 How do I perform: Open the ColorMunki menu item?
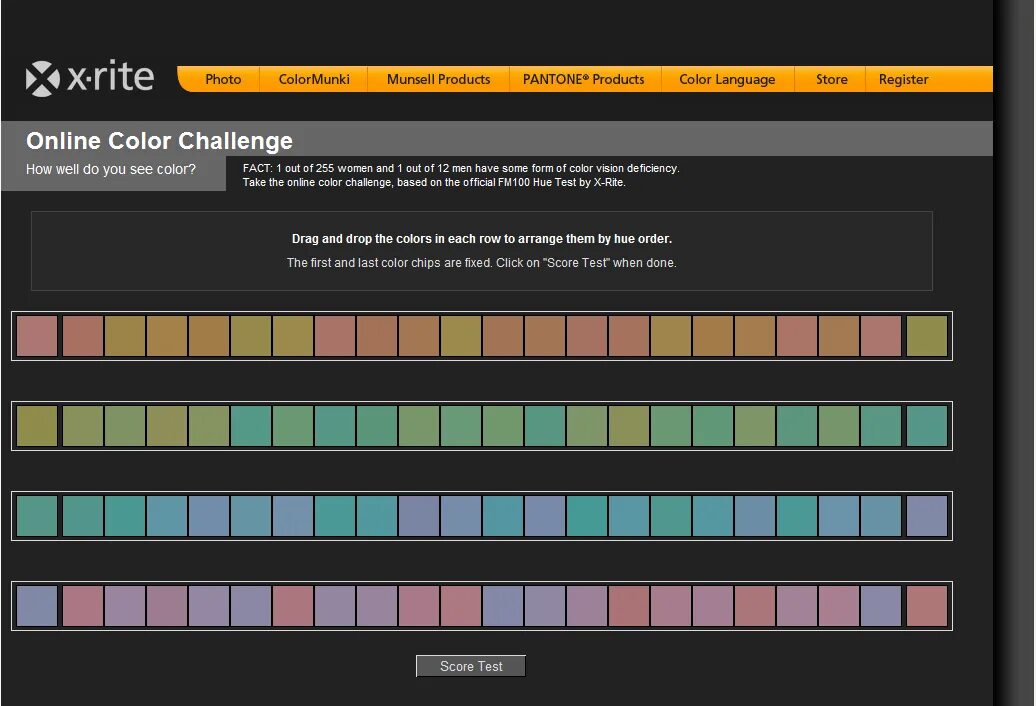(x=314, y=79)
